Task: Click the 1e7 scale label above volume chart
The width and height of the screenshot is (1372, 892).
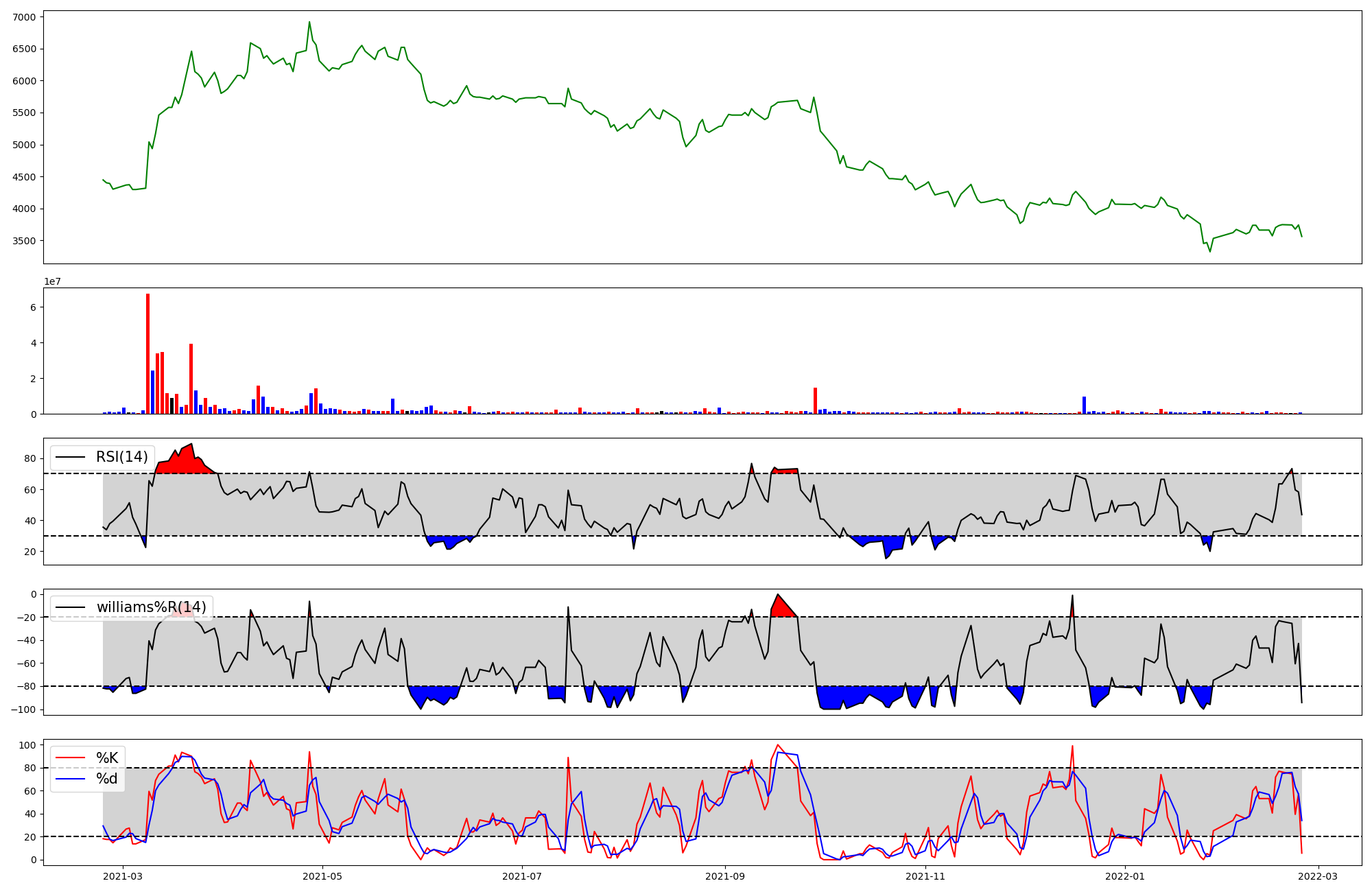Action: coord(52,281)
